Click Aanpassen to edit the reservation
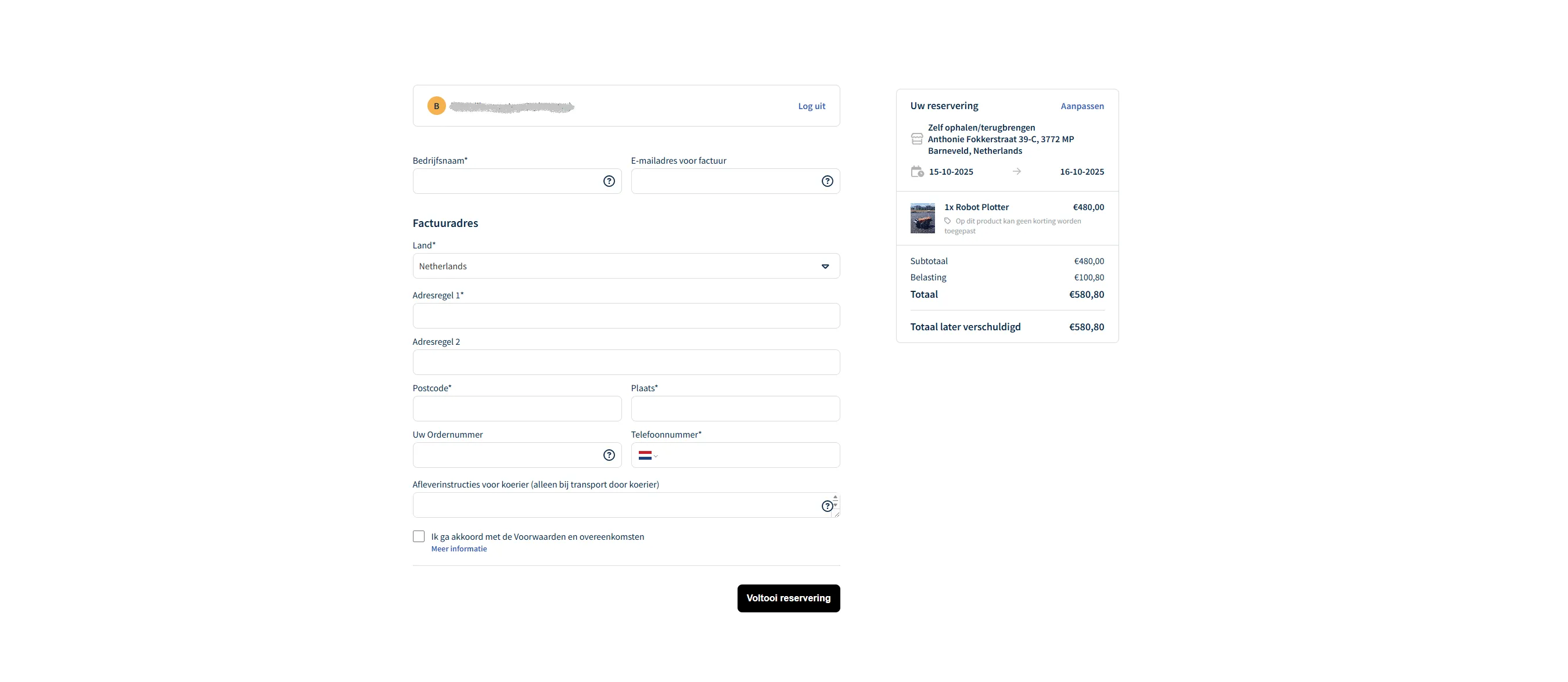This screenshot has width=1568, height=682. click(x=1082, y=106)
